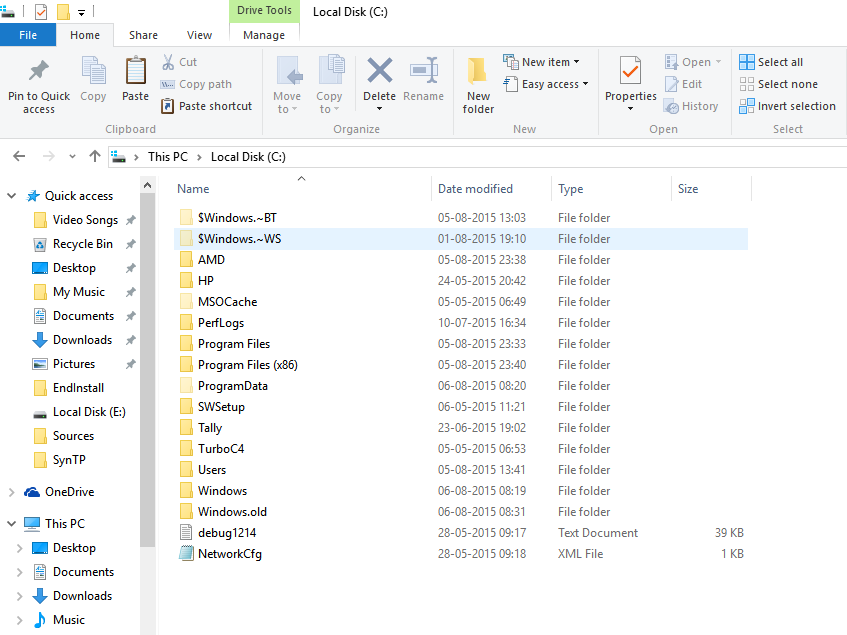847x635 pixels.
Task: Click the Rename icon
Action: [x=424, y=71]
